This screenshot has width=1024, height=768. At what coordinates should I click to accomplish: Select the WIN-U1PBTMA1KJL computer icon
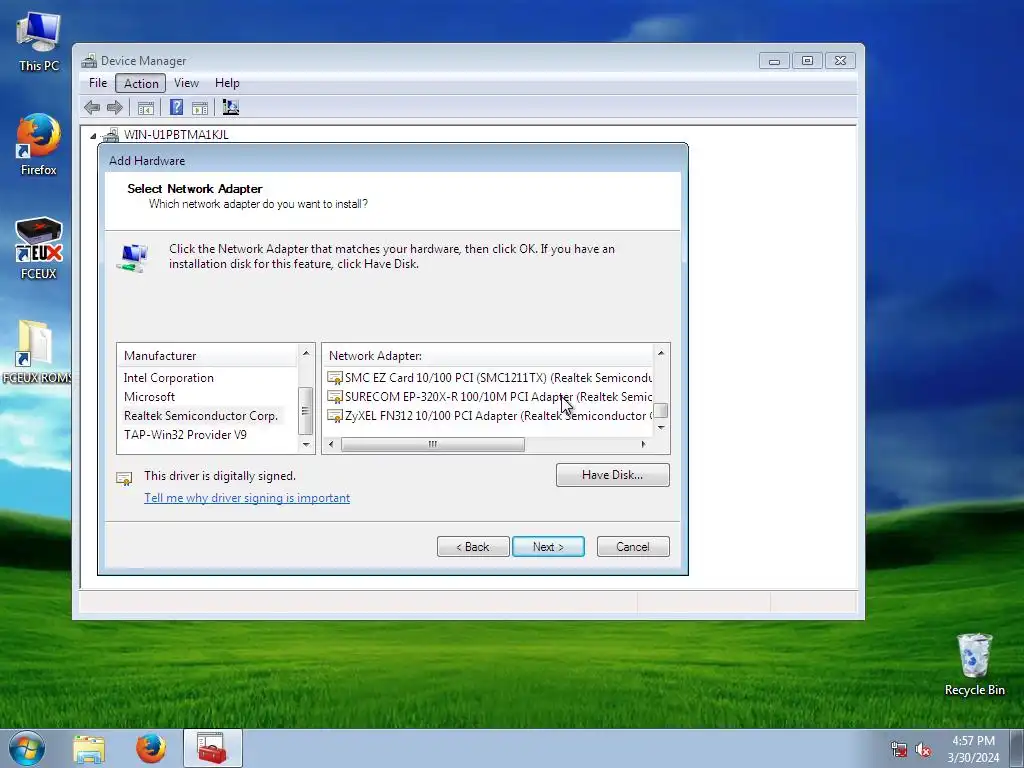point(110,135)
